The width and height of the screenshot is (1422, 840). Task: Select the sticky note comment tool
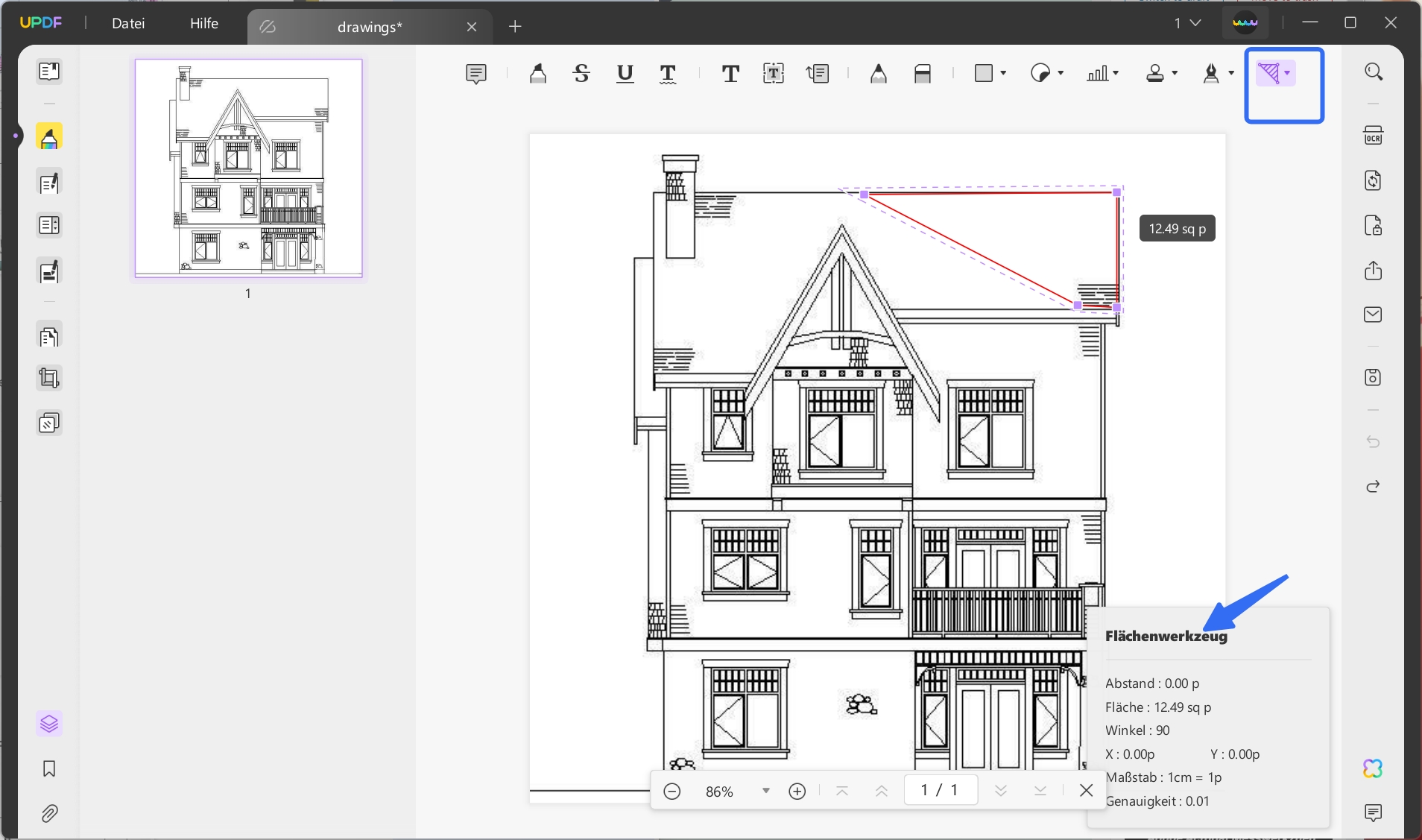coord(475,74)
